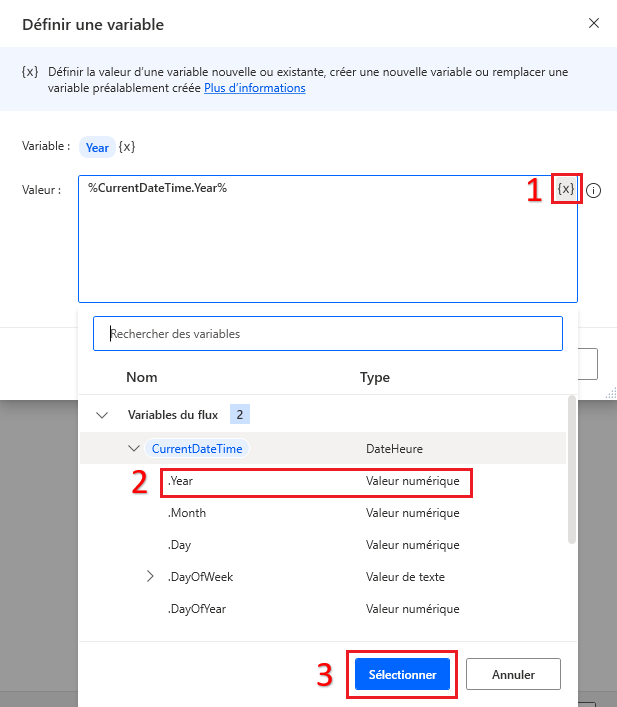The height and width of the screenshot is (707, 617).
Task: Click the DateHeure type text
Action: (394, 449)
